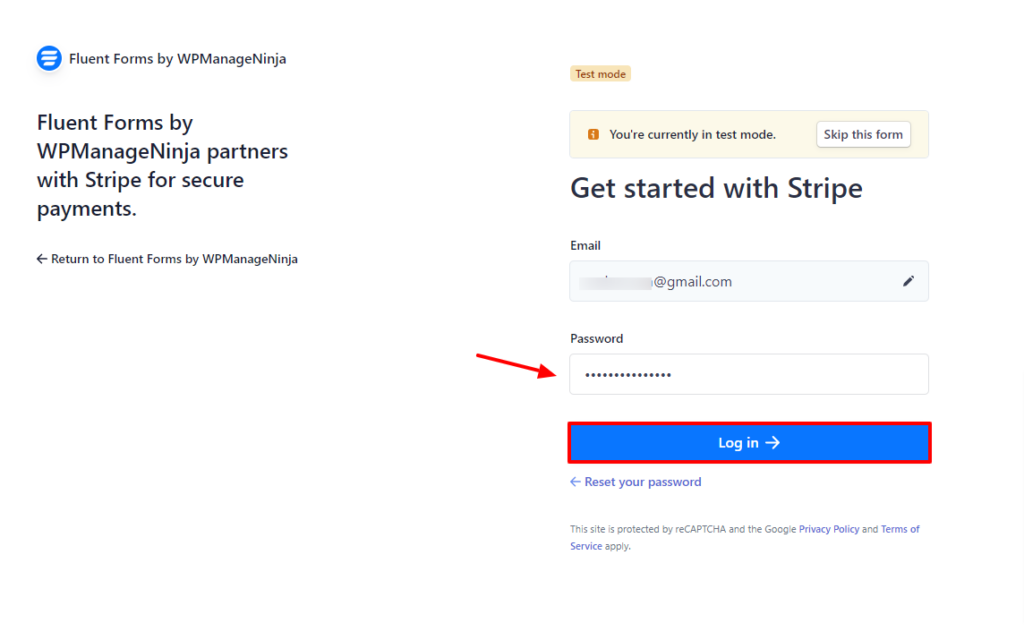Click the blue Log in button

click(749, 443)
